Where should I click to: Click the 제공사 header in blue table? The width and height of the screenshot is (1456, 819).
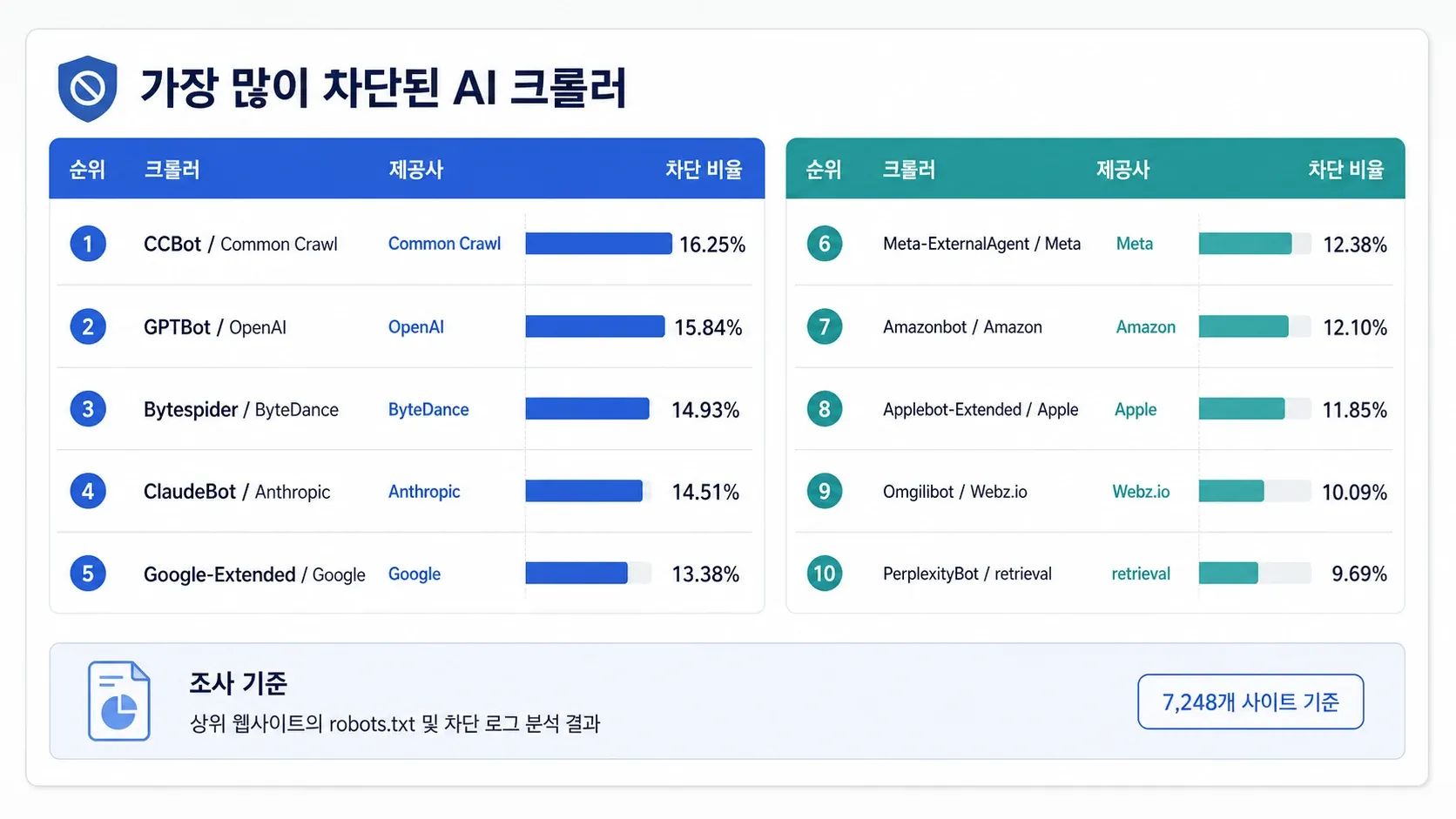[416, 169]
